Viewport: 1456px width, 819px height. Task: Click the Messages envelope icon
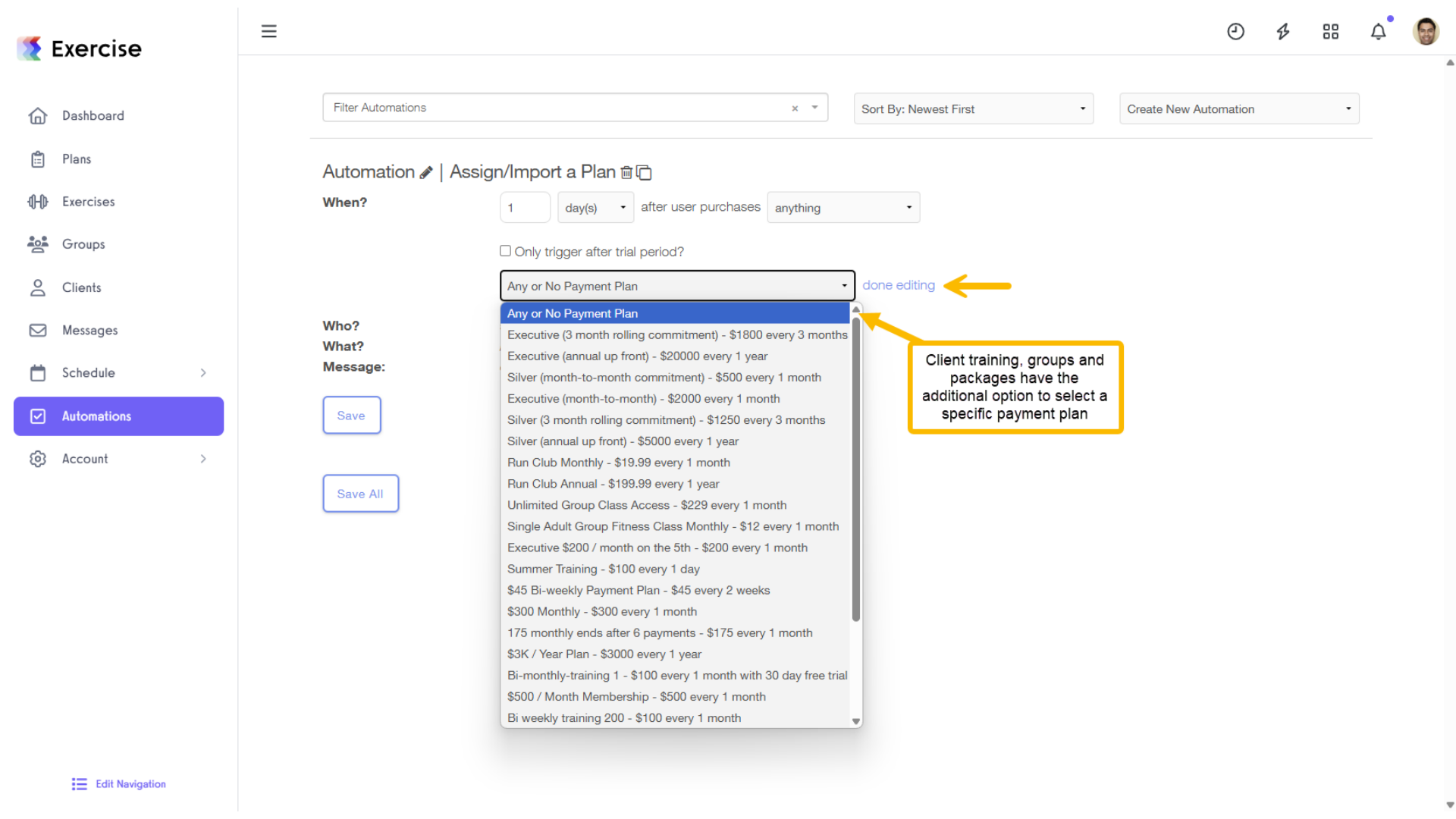[x=38, y=331]
